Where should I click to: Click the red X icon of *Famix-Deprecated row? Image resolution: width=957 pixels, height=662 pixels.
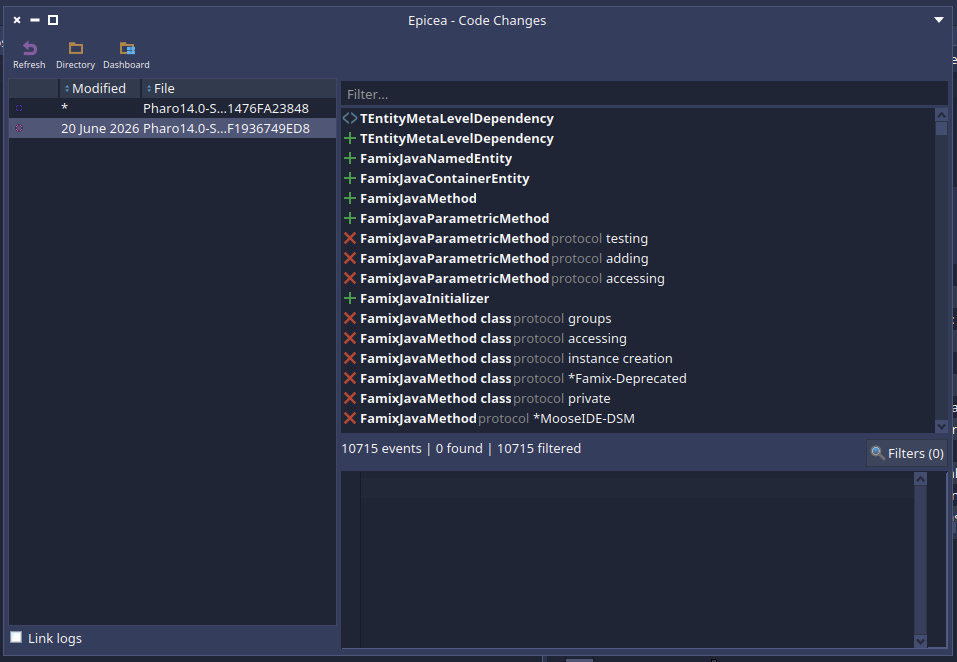click(x=350, y=378)
